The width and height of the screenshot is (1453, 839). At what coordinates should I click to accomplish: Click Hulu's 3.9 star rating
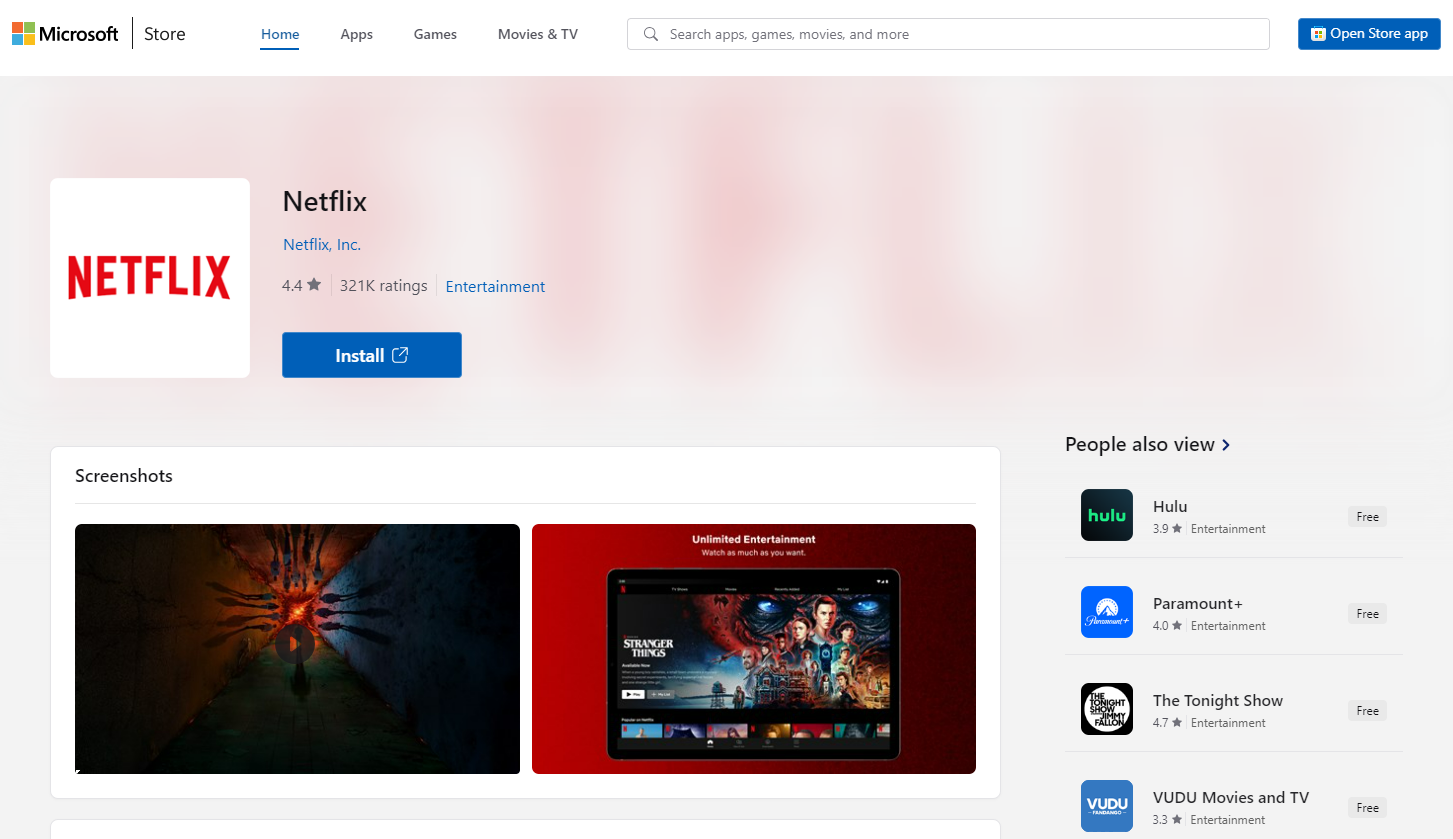pos(1168,528)
